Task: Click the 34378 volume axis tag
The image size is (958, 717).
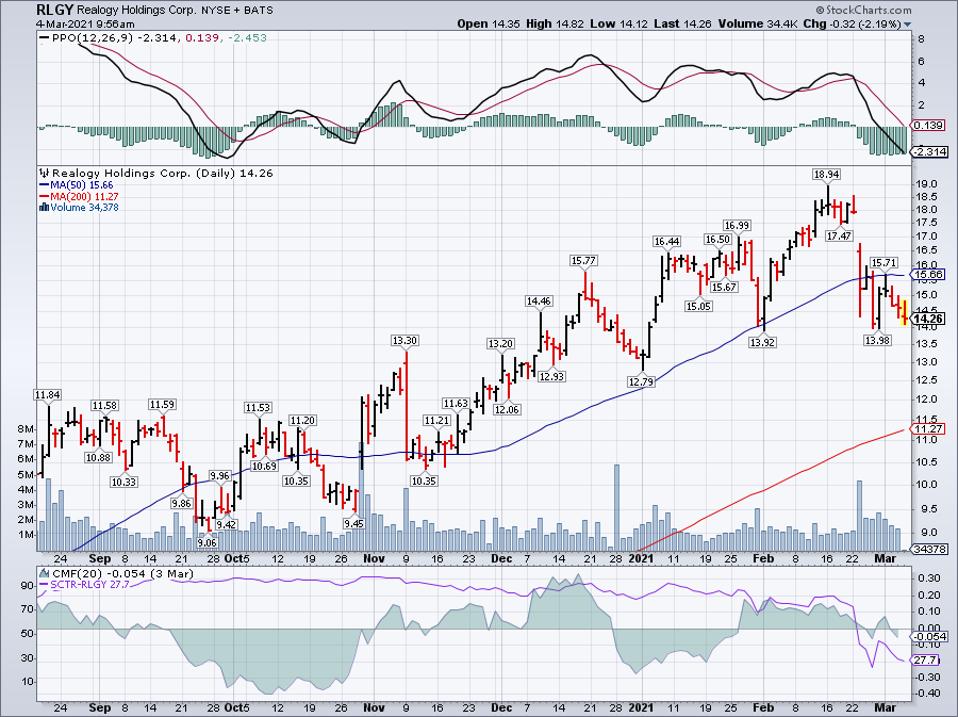Action: pyautogui.click(x=929, y=549)
